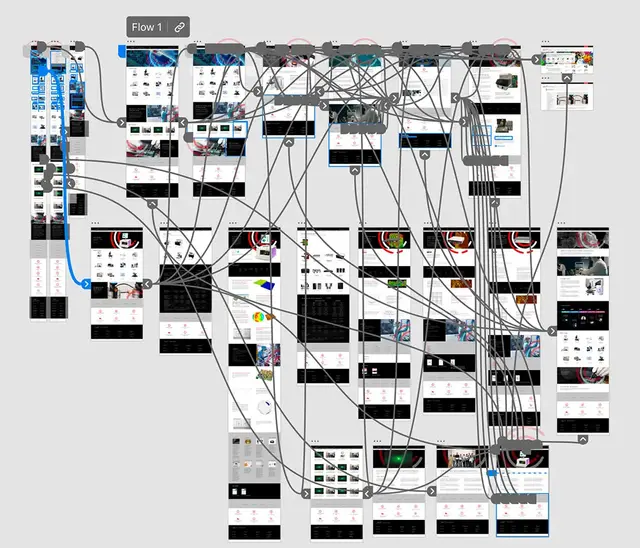Click up-chevron handle below tall right-column artboard
The height and width of the screenshot is (548, 640).
point(583,439)
